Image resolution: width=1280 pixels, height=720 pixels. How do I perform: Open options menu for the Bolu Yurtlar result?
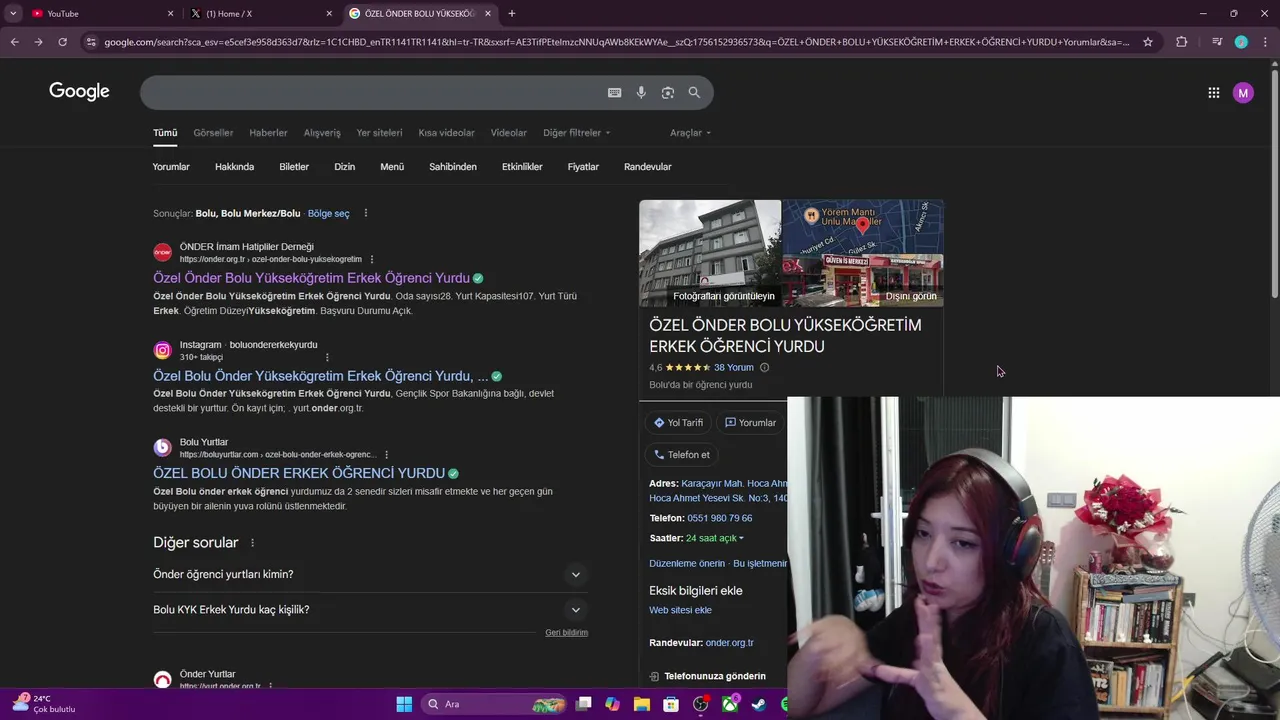pyautogui.click(x=386, y=455)
